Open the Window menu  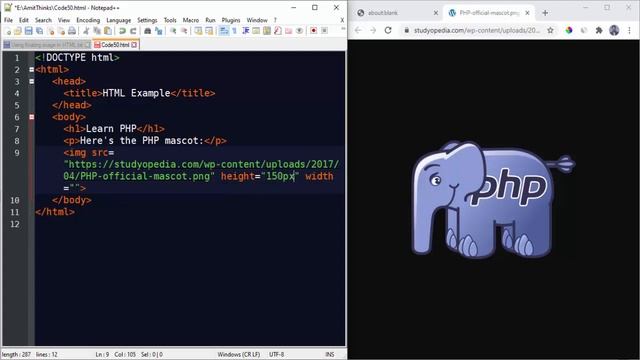coord(257,20)
